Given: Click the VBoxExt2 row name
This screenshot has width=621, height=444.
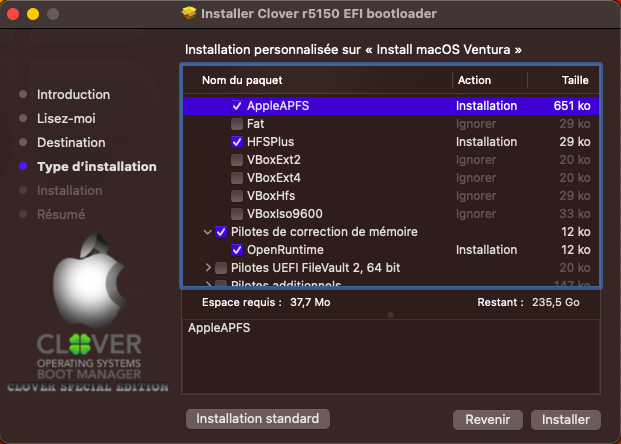Looking at the screenshot, I should coord(274,160).
